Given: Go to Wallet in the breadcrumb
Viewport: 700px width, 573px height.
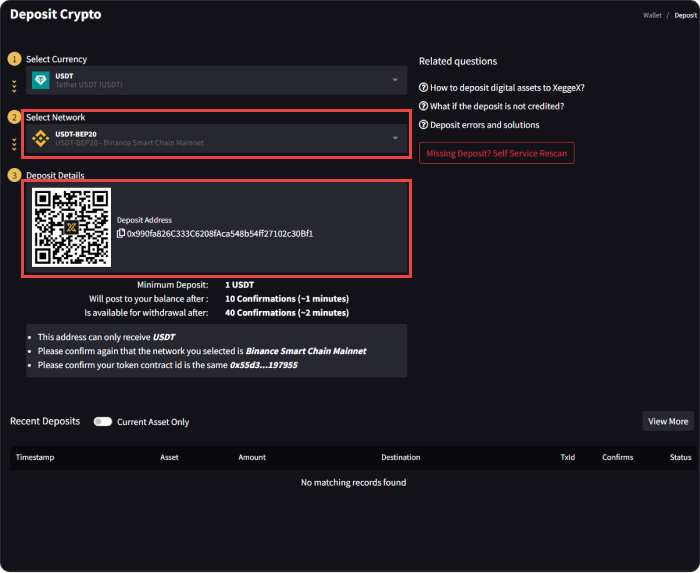Looking at the screenshot, I should pos(652,15).
